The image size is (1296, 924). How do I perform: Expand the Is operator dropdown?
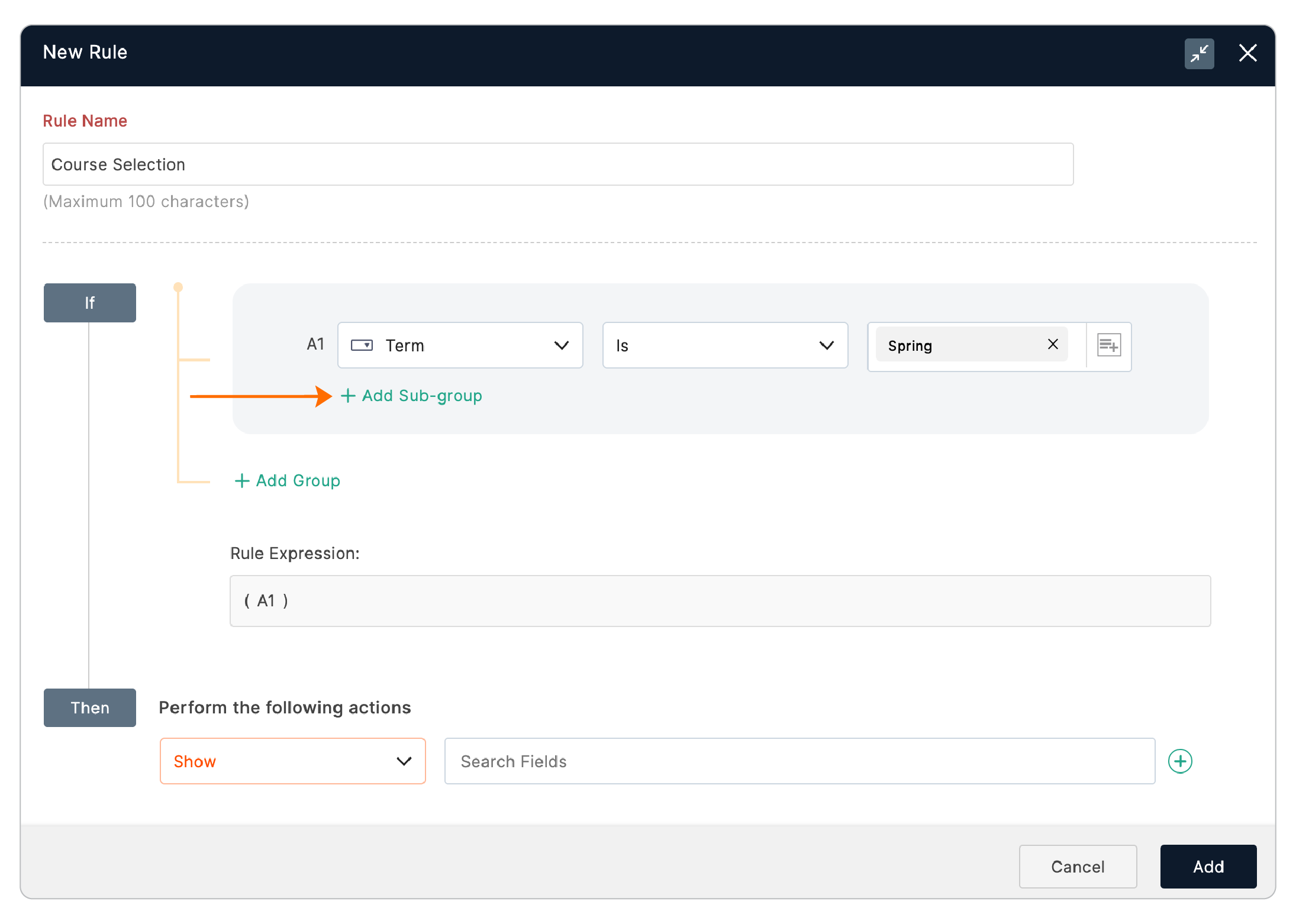click(725, 345)
